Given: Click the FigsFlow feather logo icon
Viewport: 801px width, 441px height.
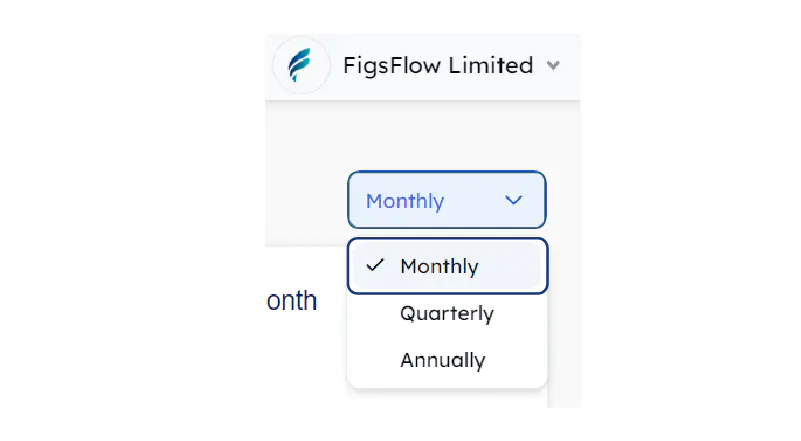Looking at the screenshot, I should coord(300,66).
